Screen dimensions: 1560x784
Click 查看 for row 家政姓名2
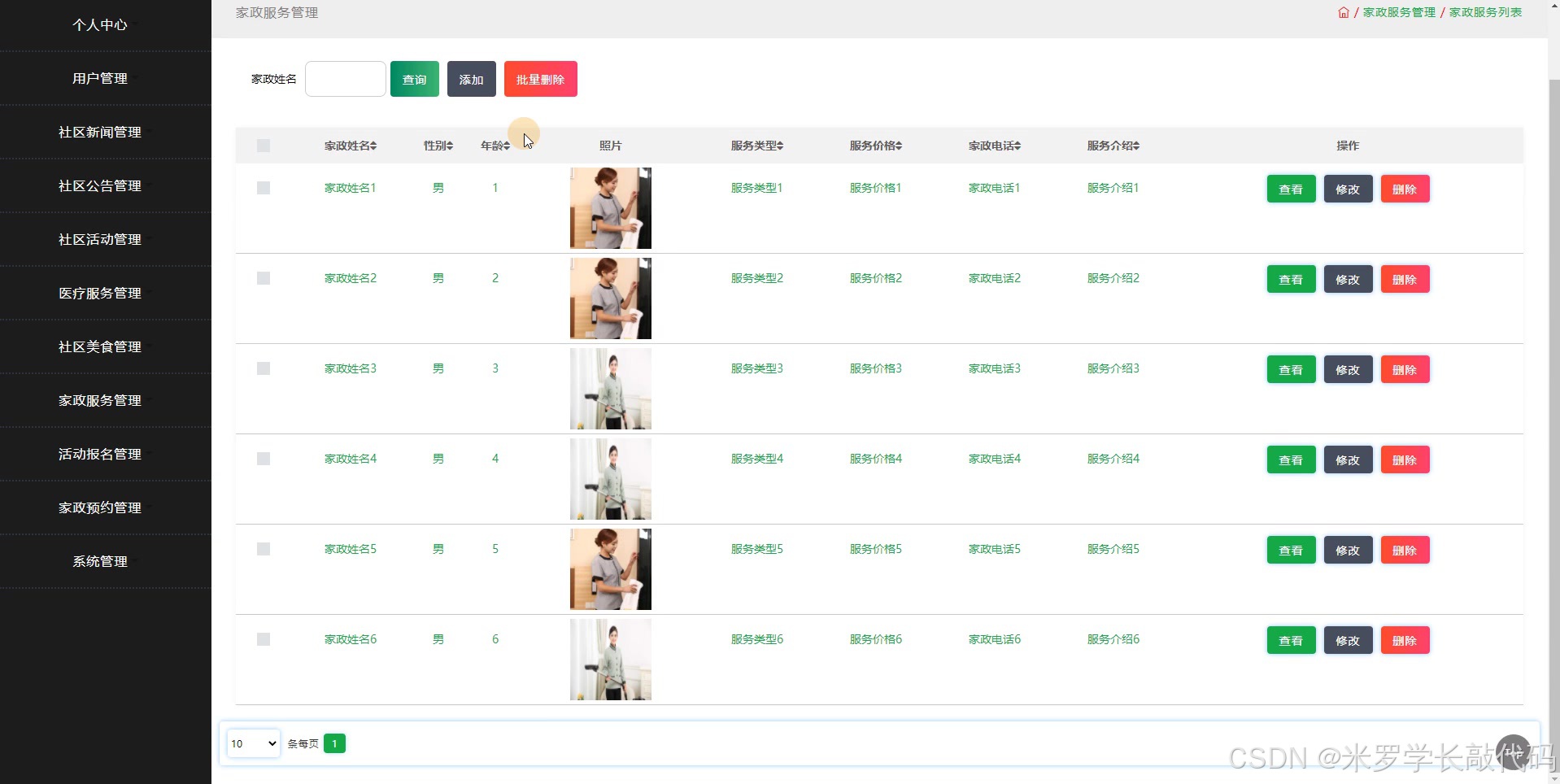coord(1292,279)
